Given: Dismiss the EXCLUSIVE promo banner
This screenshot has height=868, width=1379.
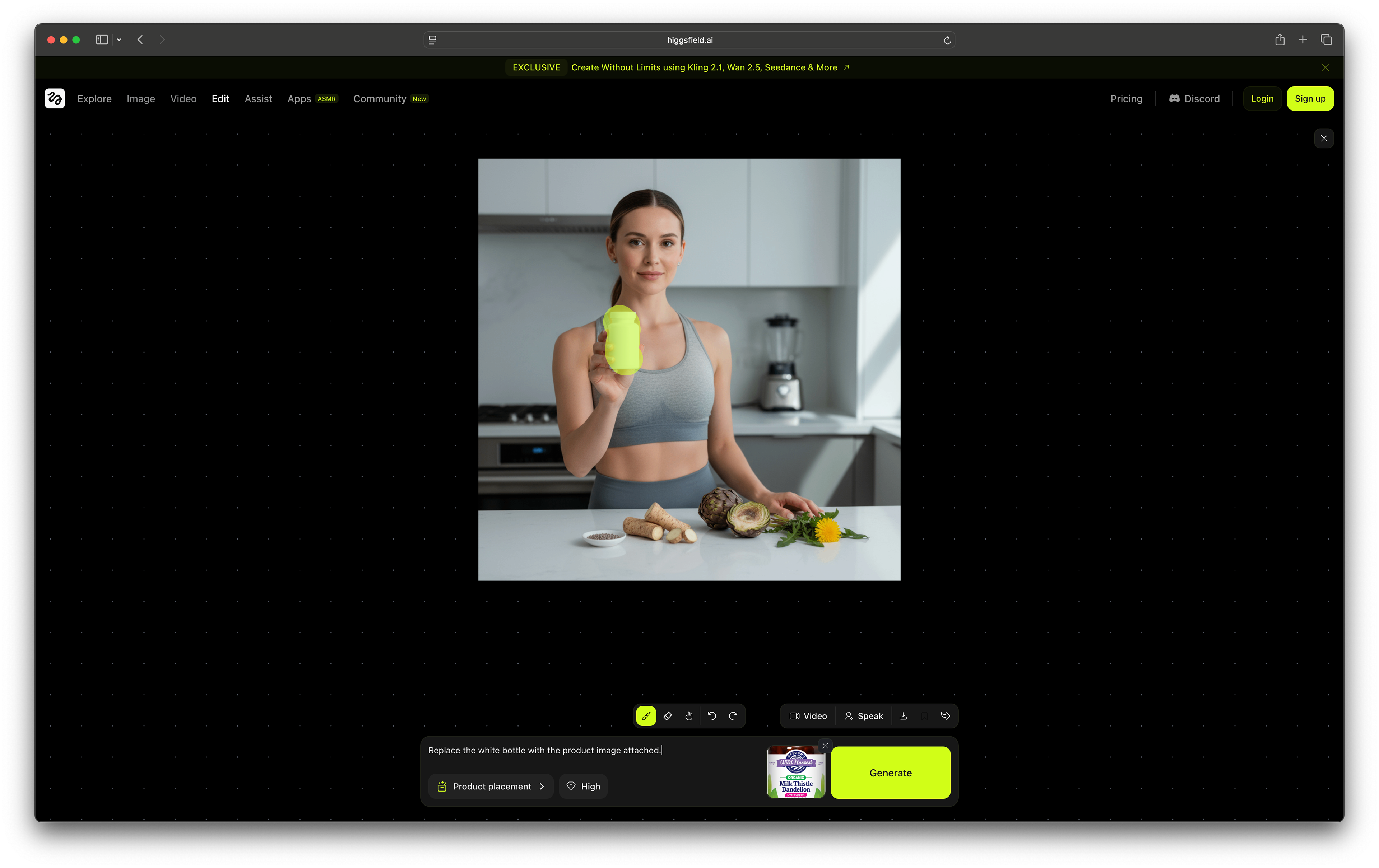Looking at the screenshot, I should [x=1325, y=67].
